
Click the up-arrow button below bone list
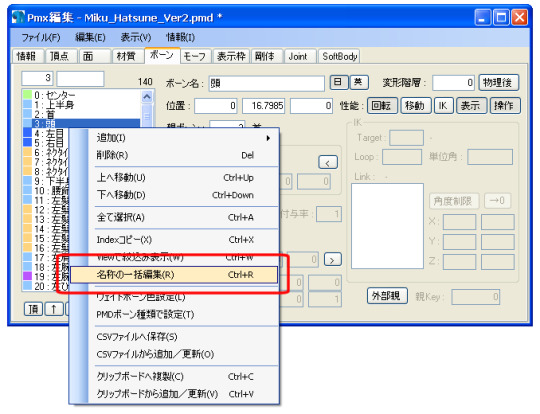pyautogui.click(x=54, y=309)
